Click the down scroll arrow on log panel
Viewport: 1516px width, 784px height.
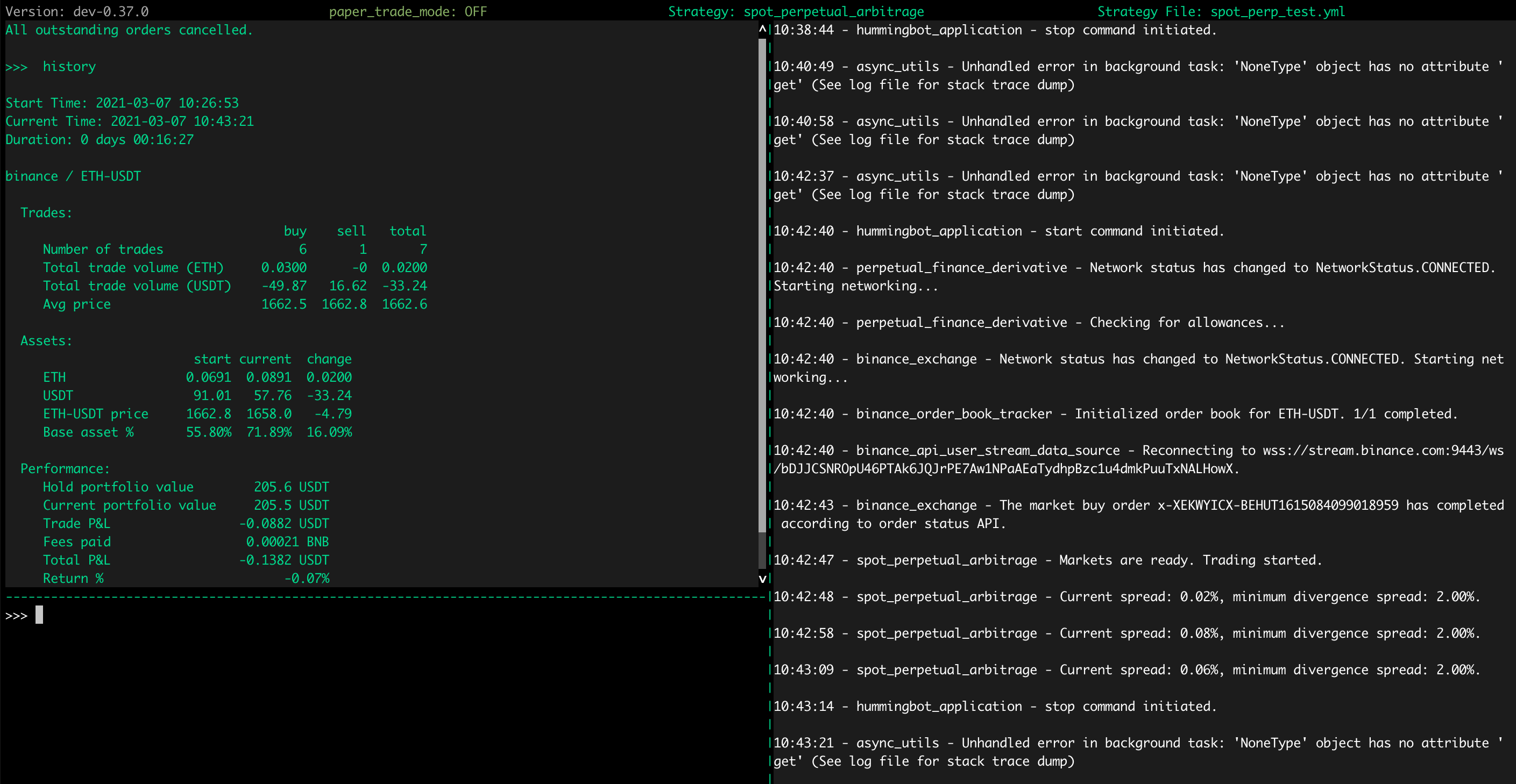762,579
